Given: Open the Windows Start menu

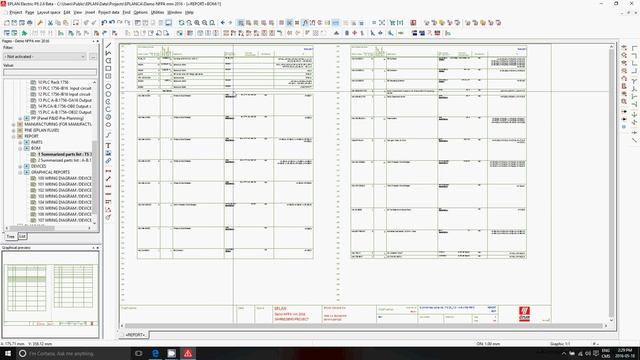Looking at the screenshot, I should [x=8, y=353].
